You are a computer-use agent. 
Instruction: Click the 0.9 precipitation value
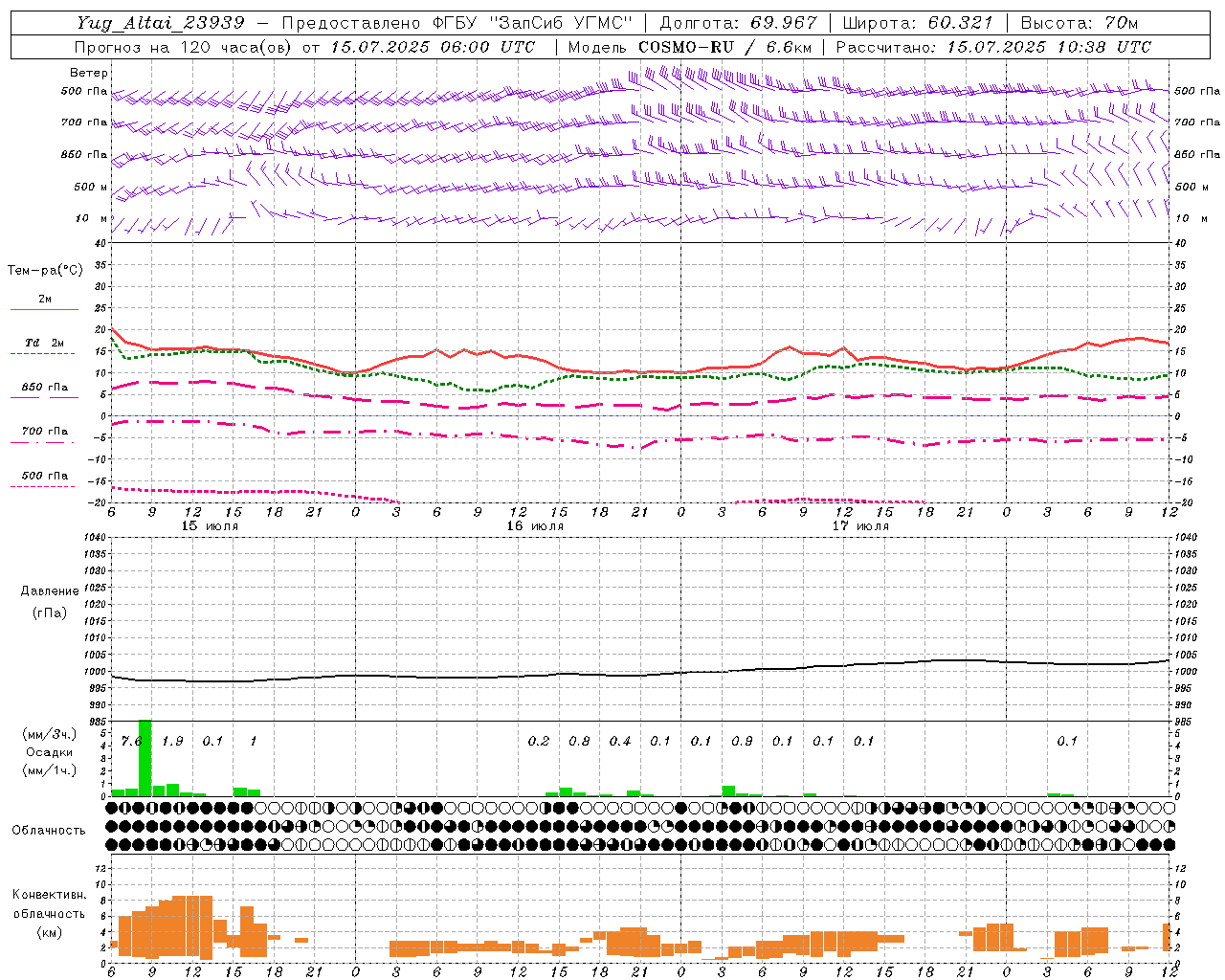[742, 742]
